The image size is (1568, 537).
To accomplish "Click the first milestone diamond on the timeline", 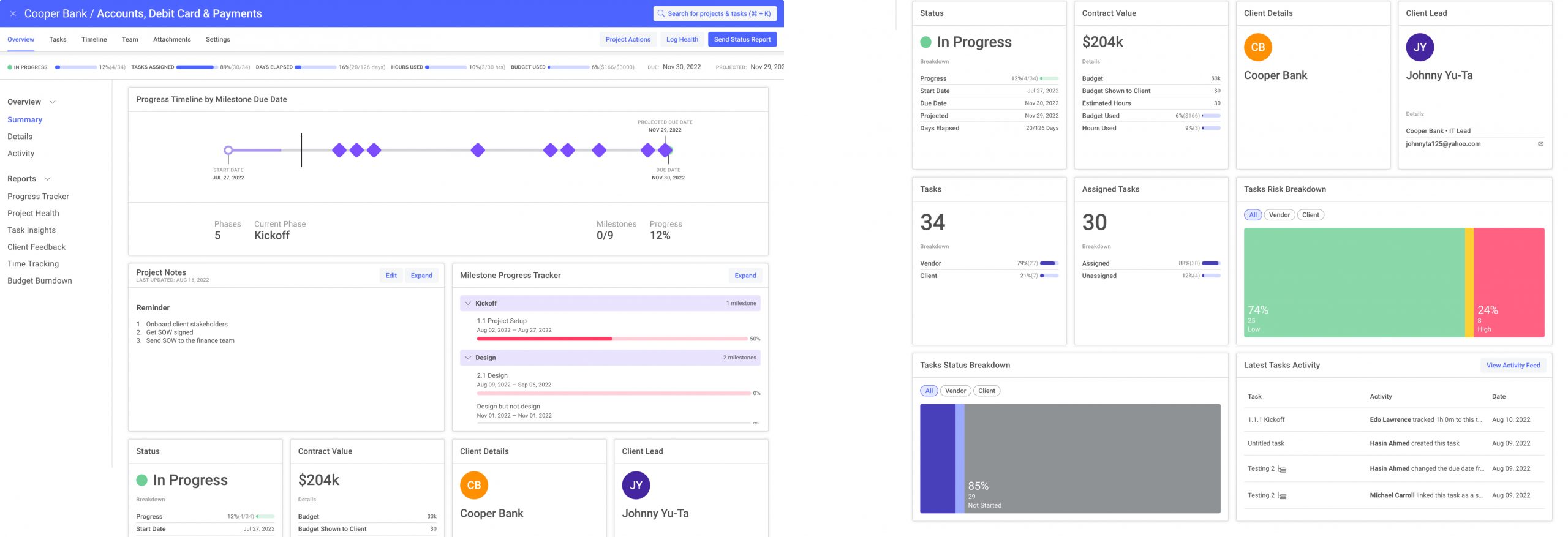I will click(x=339, y=150).
